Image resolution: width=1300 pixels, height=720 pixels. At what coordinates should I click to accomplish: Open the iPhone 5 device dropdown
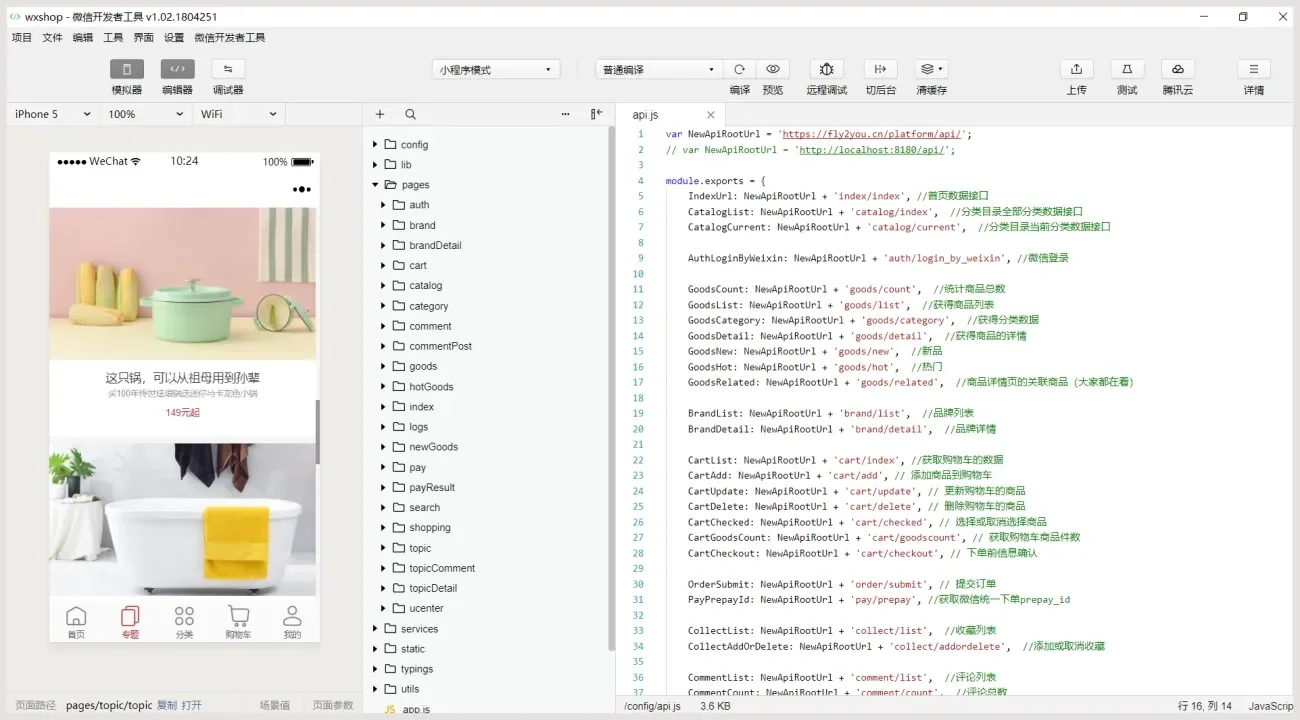(x=50, y=114)
